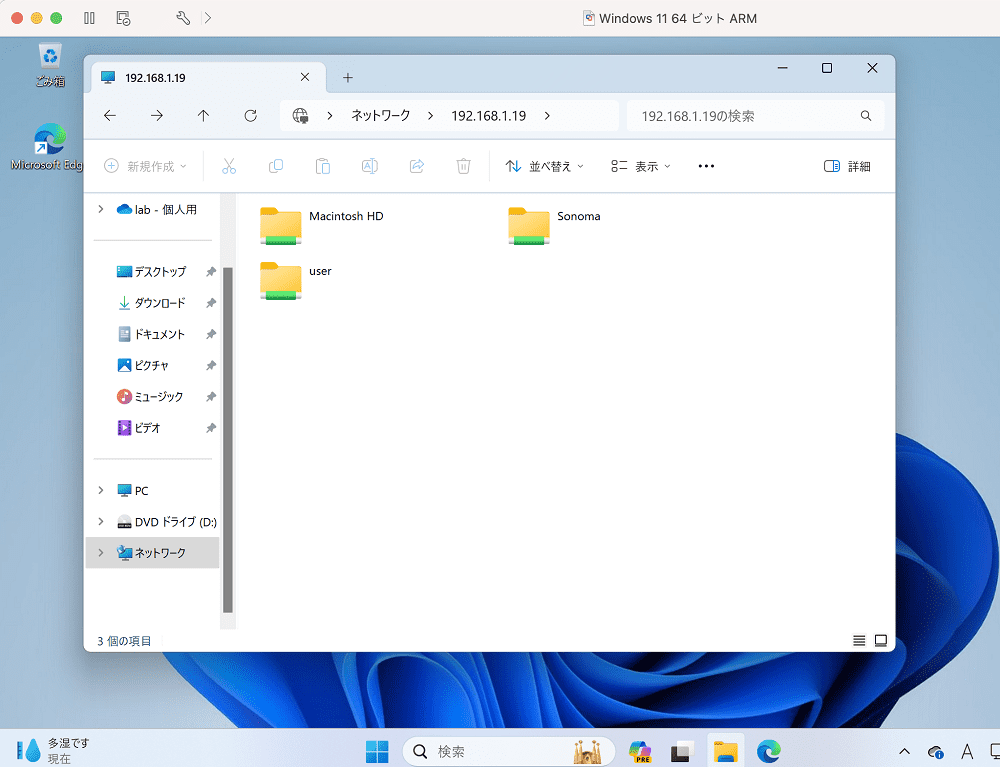Click the navigation pane scrollbar
Screen dimensions: 1000x767
(228, 440)
